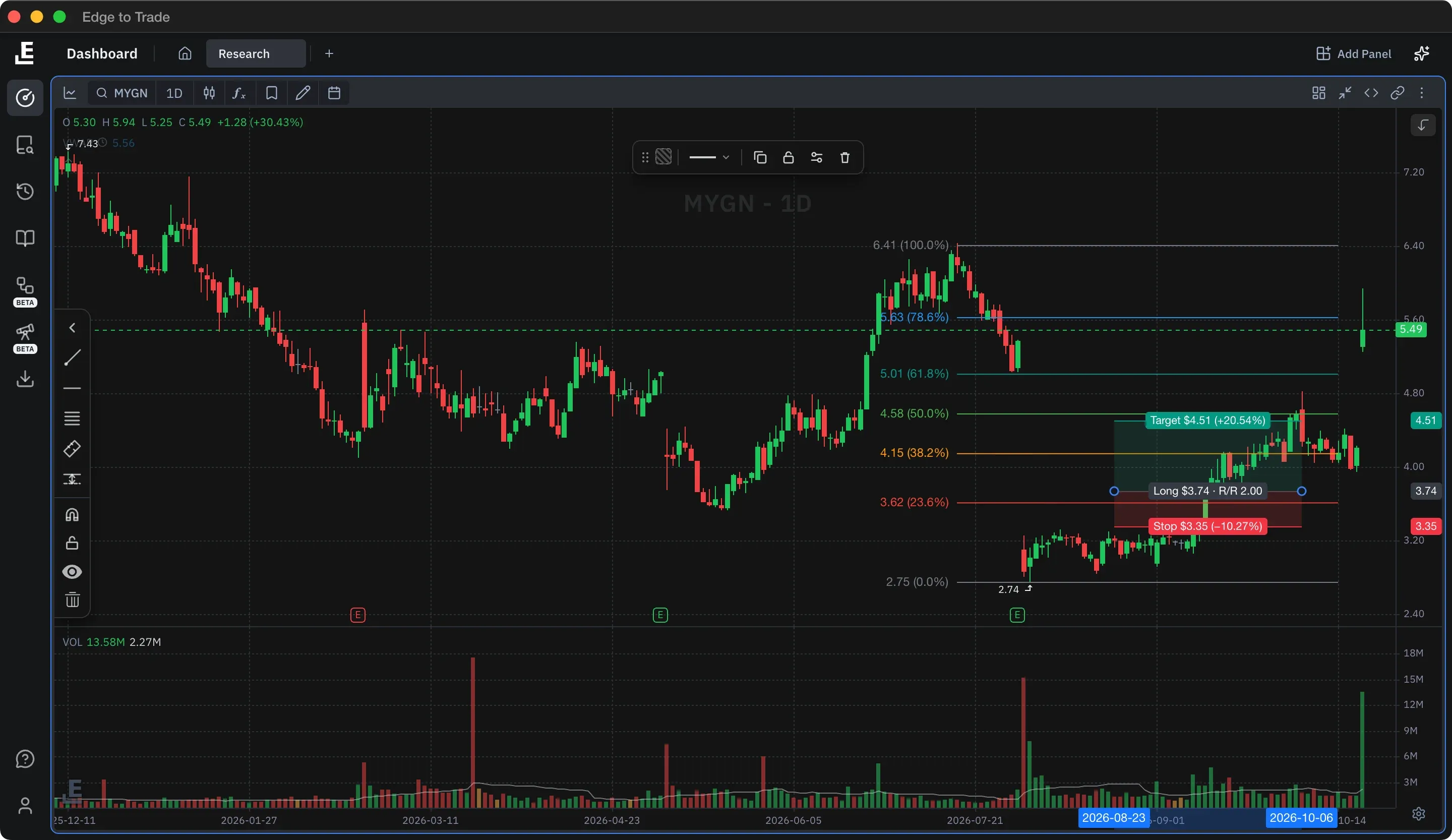The image size is (1452, 840).
Task: Open selected drawing settings sliders icon
Action: pos(816,157)
